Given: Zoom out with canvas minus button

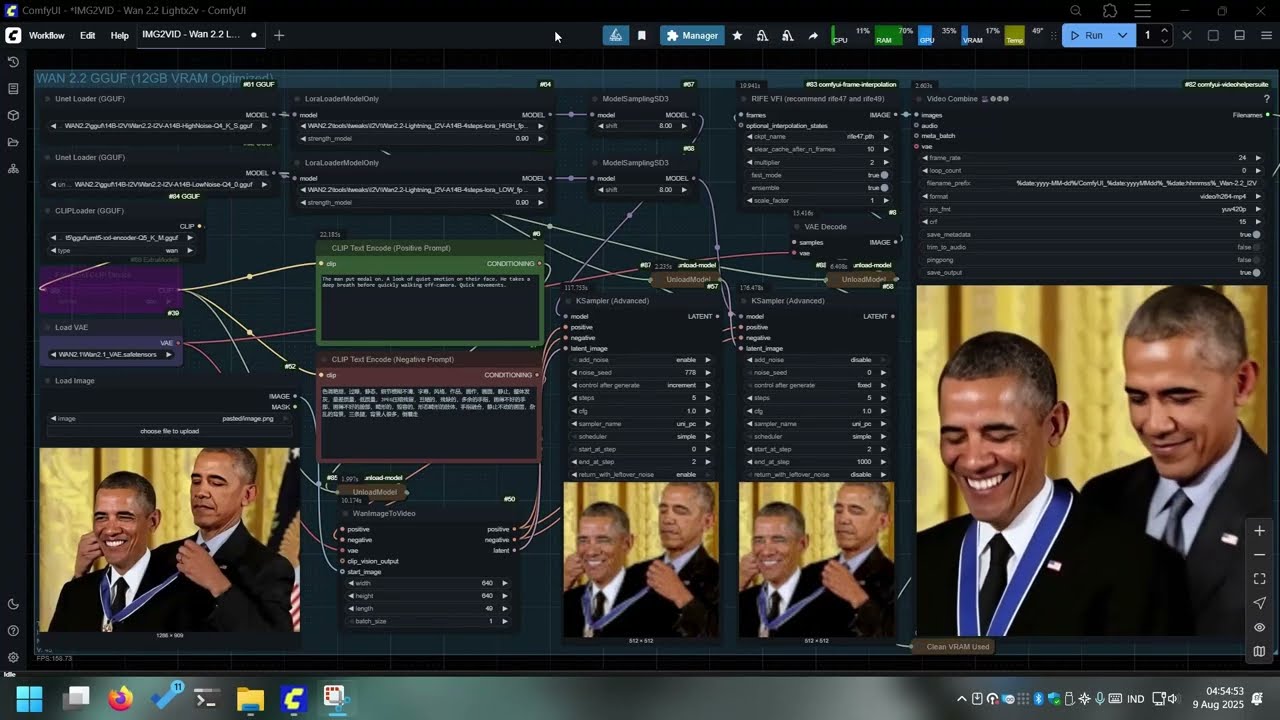Looking at the screenshot, I should coord(1260,555).
